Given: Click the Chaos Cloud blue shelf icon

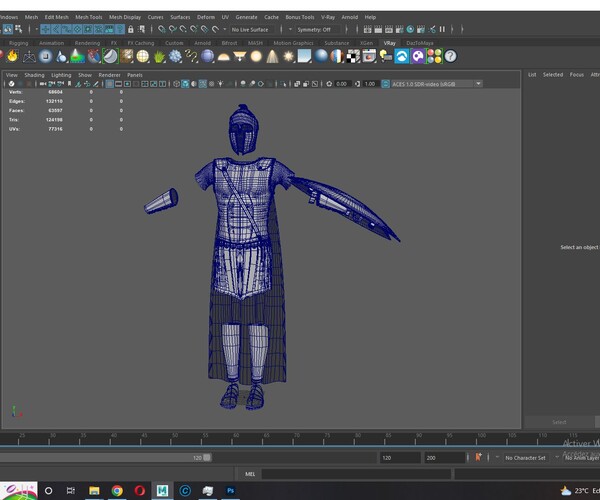Looking at the screenshot, I should pos(402,56).
